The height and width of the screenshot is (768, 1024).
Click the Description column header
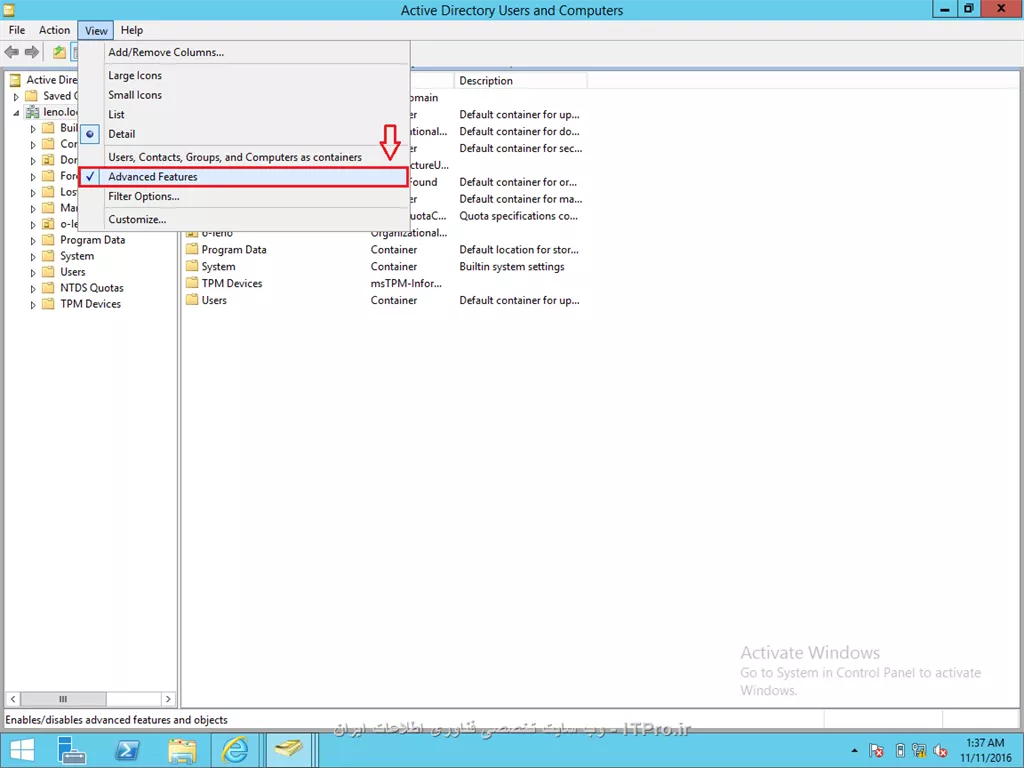(520, 80)
